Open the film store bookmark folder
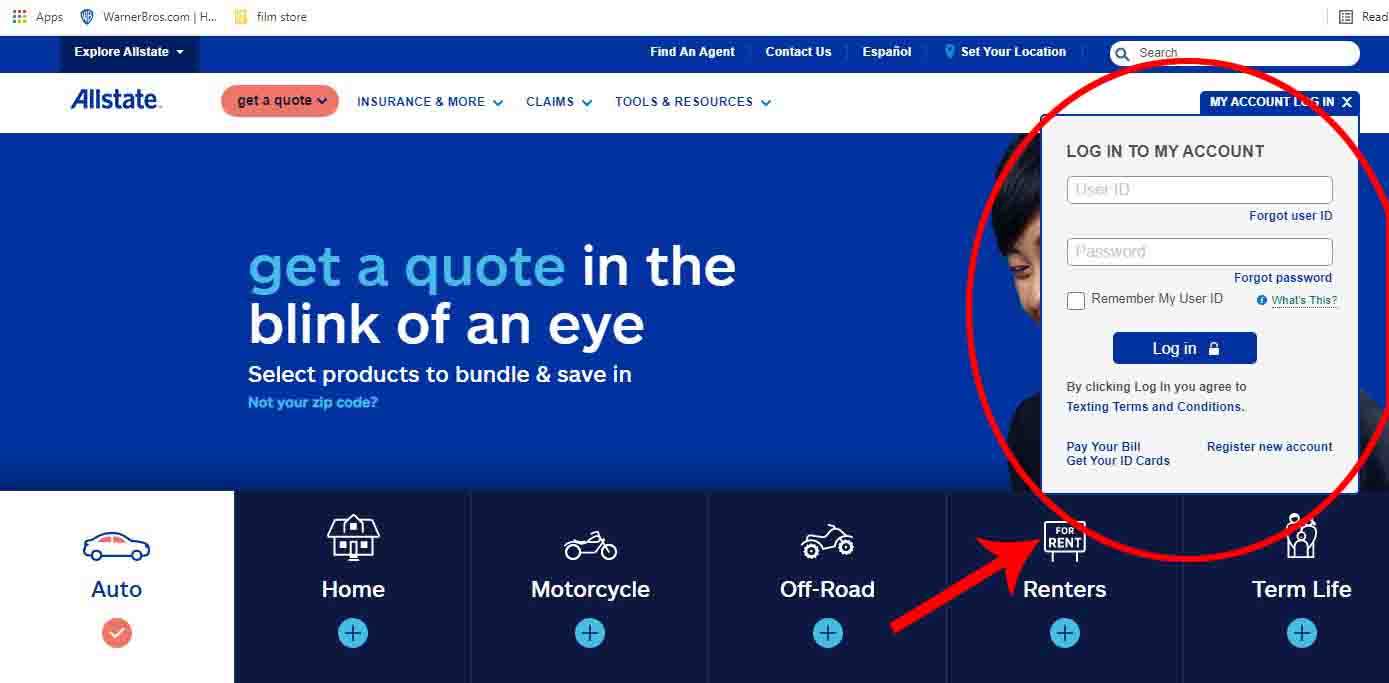This screenshot has width=1389, height=683. tap(270, 17)
